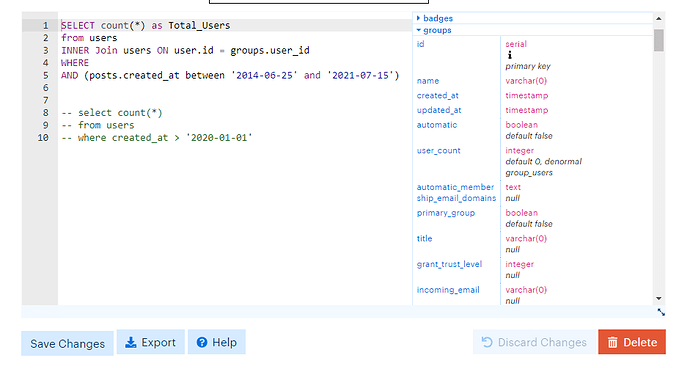Click the comment '-- select count(*)' on line 8
Viewport: 690px width, 368px height.
112,113
